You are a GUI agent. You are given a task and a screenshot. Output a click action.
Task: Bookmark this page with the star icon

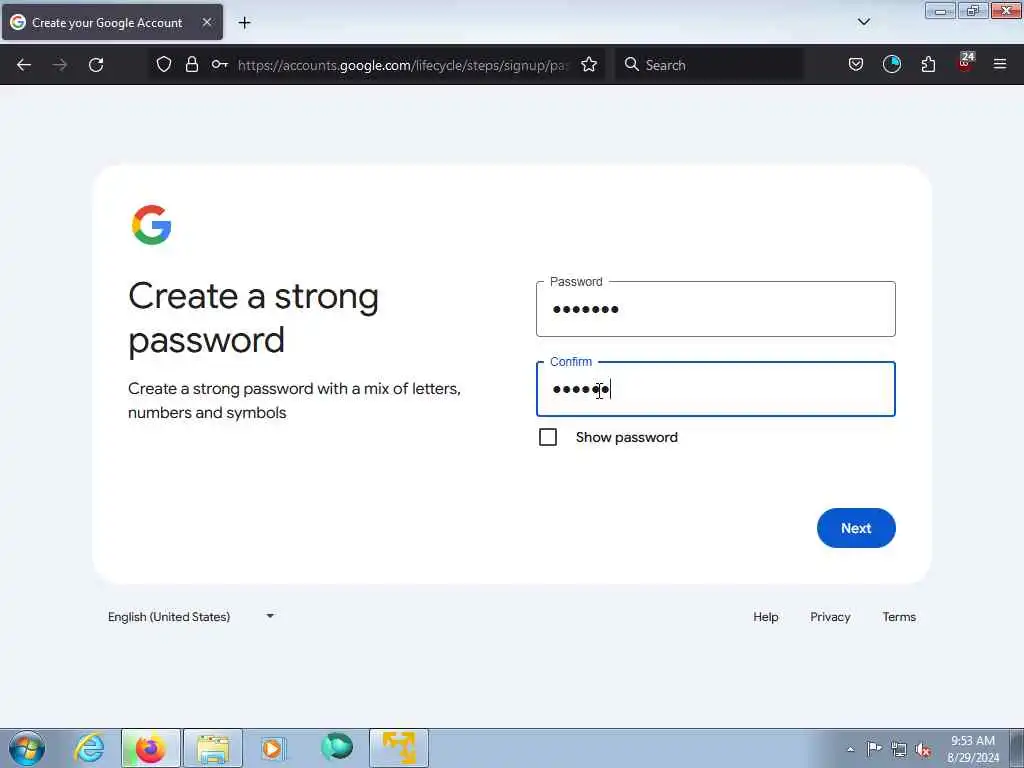(589, 64)
